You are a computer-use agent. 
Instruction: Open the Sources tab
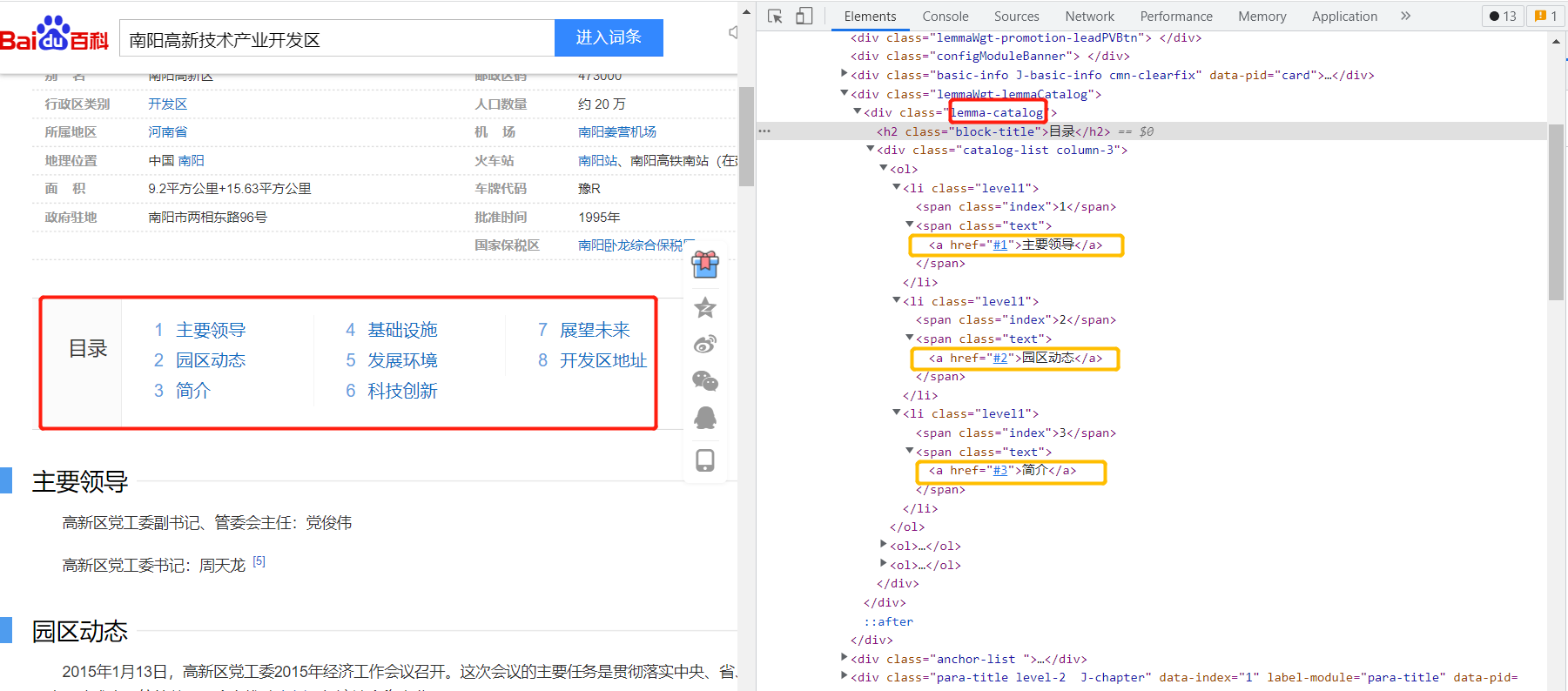(1017, 16)
